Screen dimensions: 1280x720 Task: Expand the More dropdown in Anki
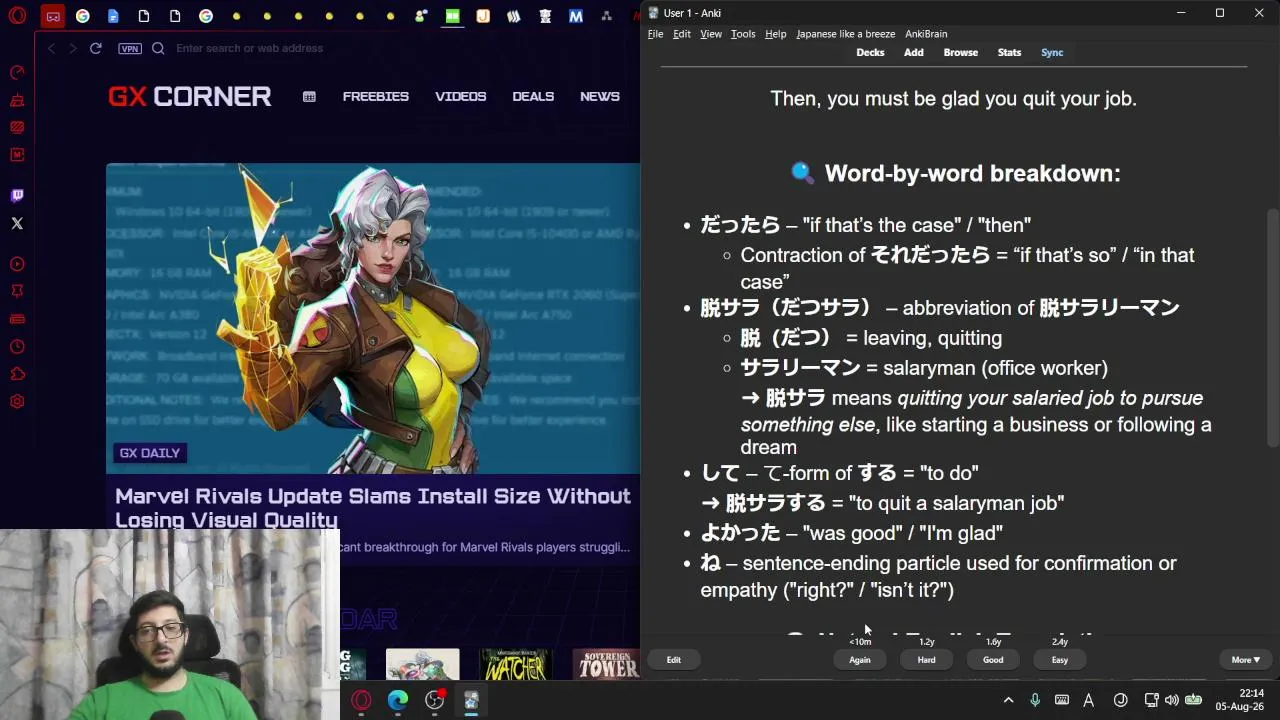[x=1245, y=660]
